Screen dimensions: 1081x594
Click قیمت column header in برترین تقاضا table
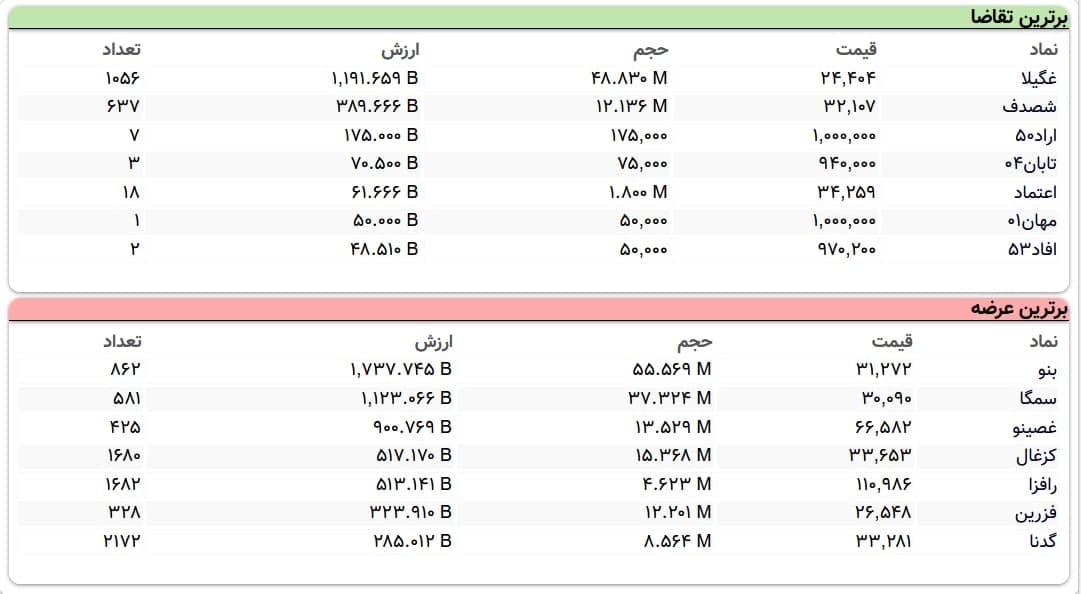856,49
